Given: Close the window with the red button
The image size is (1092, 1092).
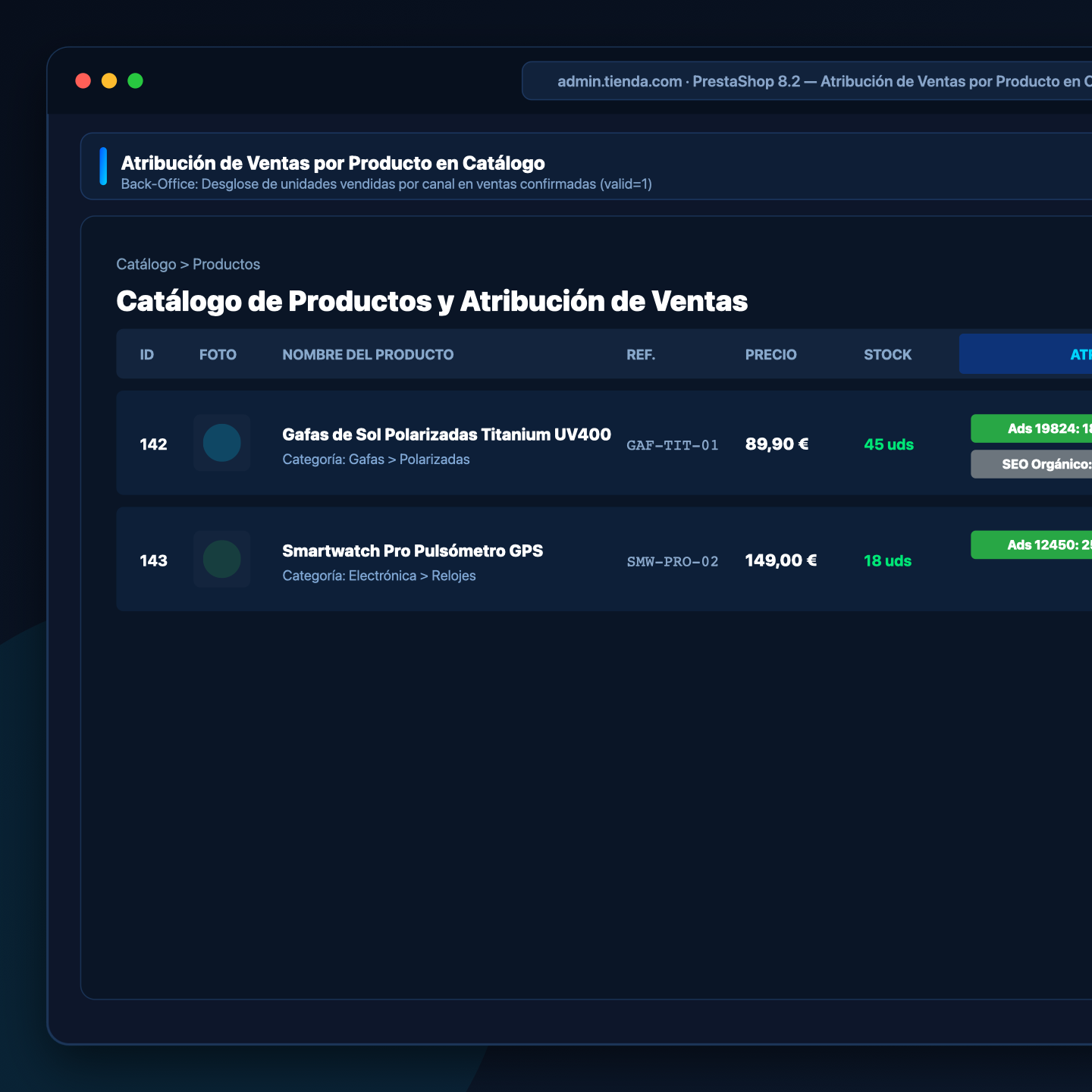Looking at the screenshot, I should 83,81.
